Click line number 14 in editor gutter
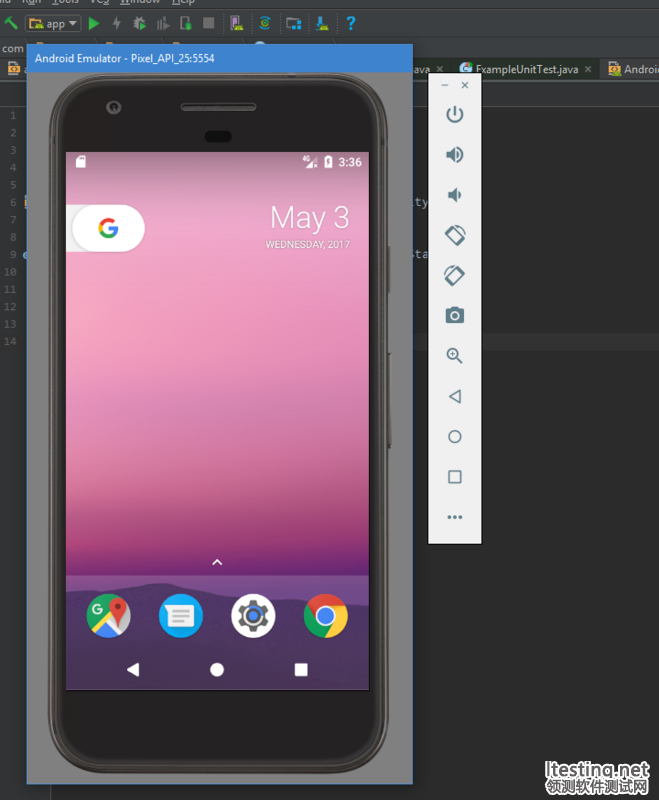Image resolution: width=659 pixels, height=800 pixels. coord(11,341)
